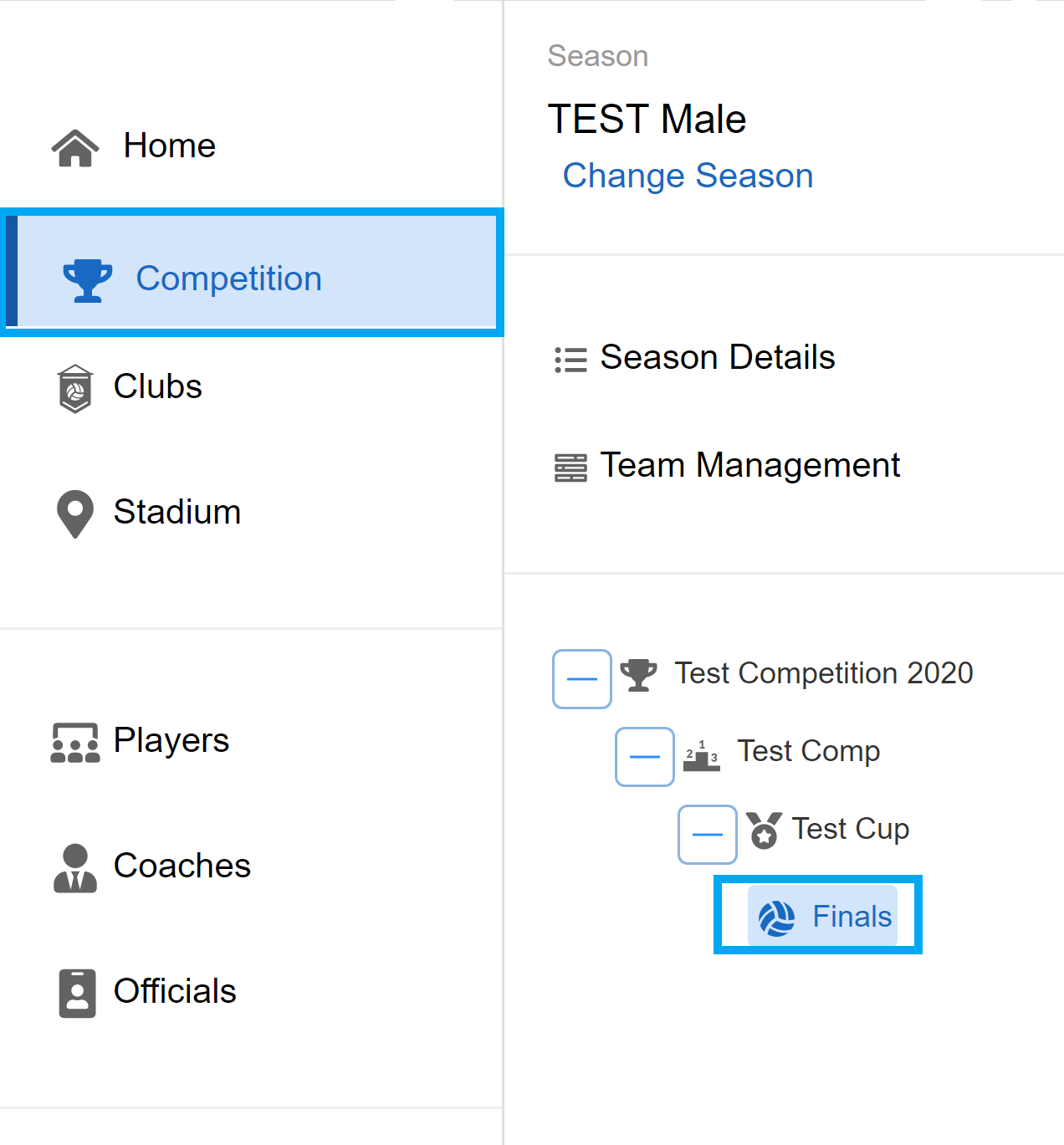
Task: Click the Team Management table icon
Action: pyautogui.click(x=570, y=468)
